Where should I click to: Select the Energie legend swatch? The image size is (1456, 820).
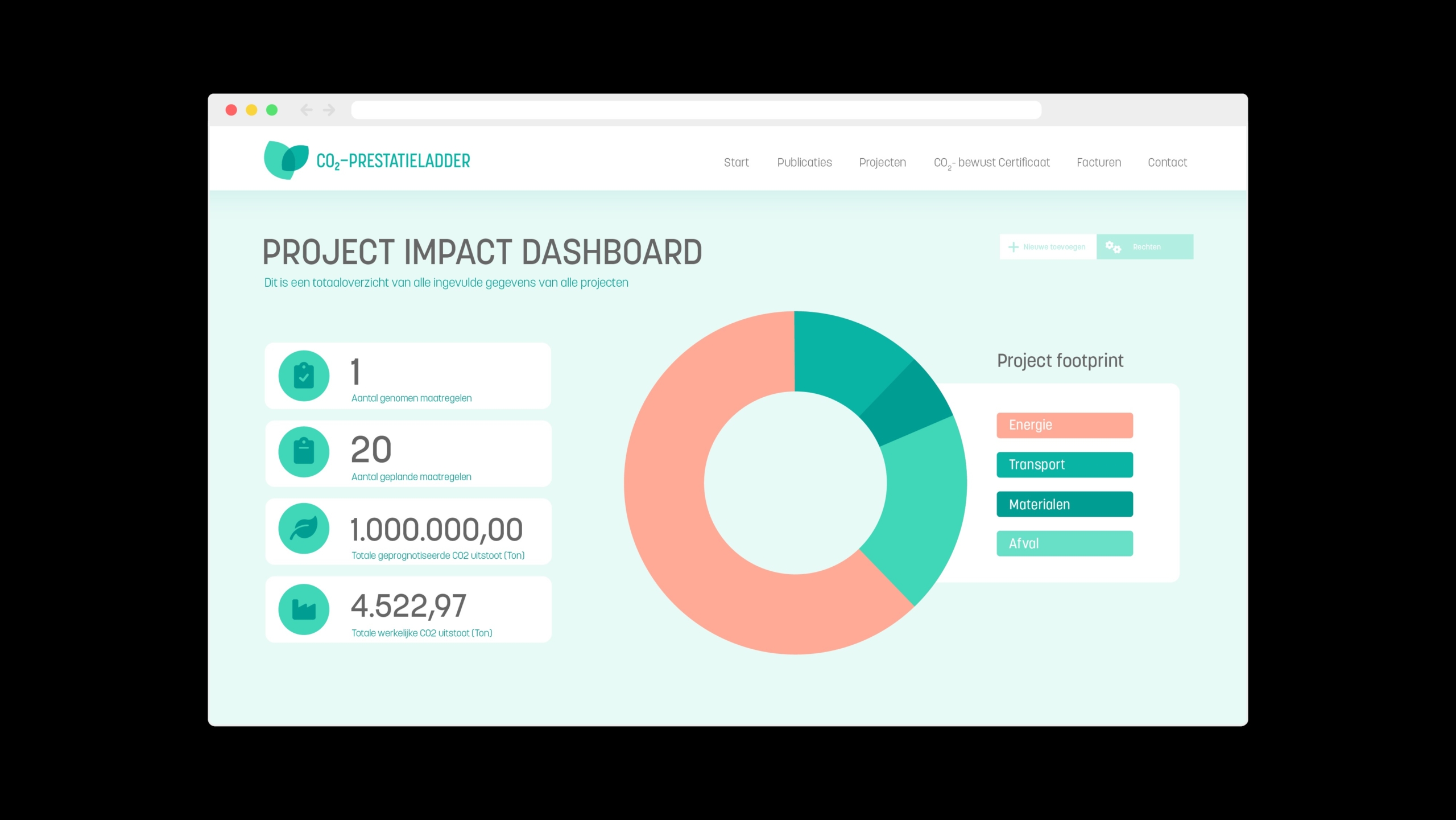1064,425
